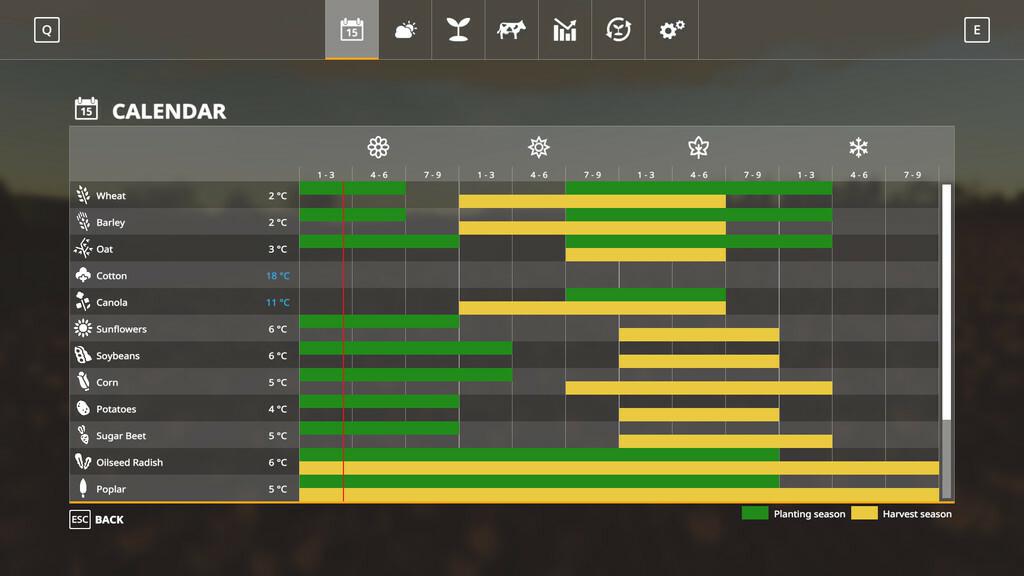Open the crop growth tab icon

pyautogui.click(x=458, y=30)
